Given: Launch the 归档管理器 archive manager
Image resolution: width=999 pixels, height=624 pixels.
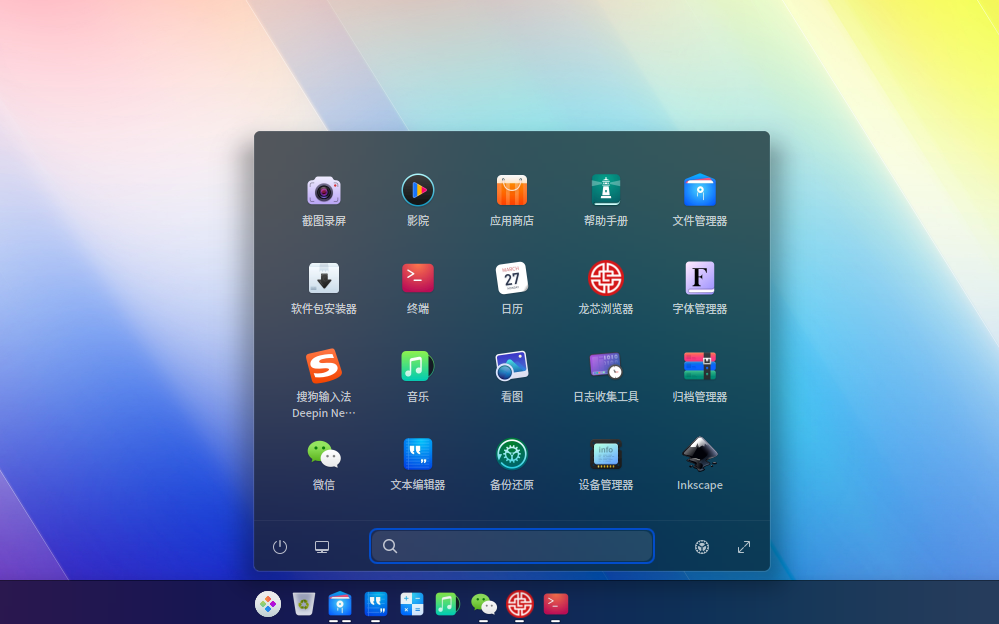Looking at the screenshot, I should pyautogui.click(x=700, y=366).
